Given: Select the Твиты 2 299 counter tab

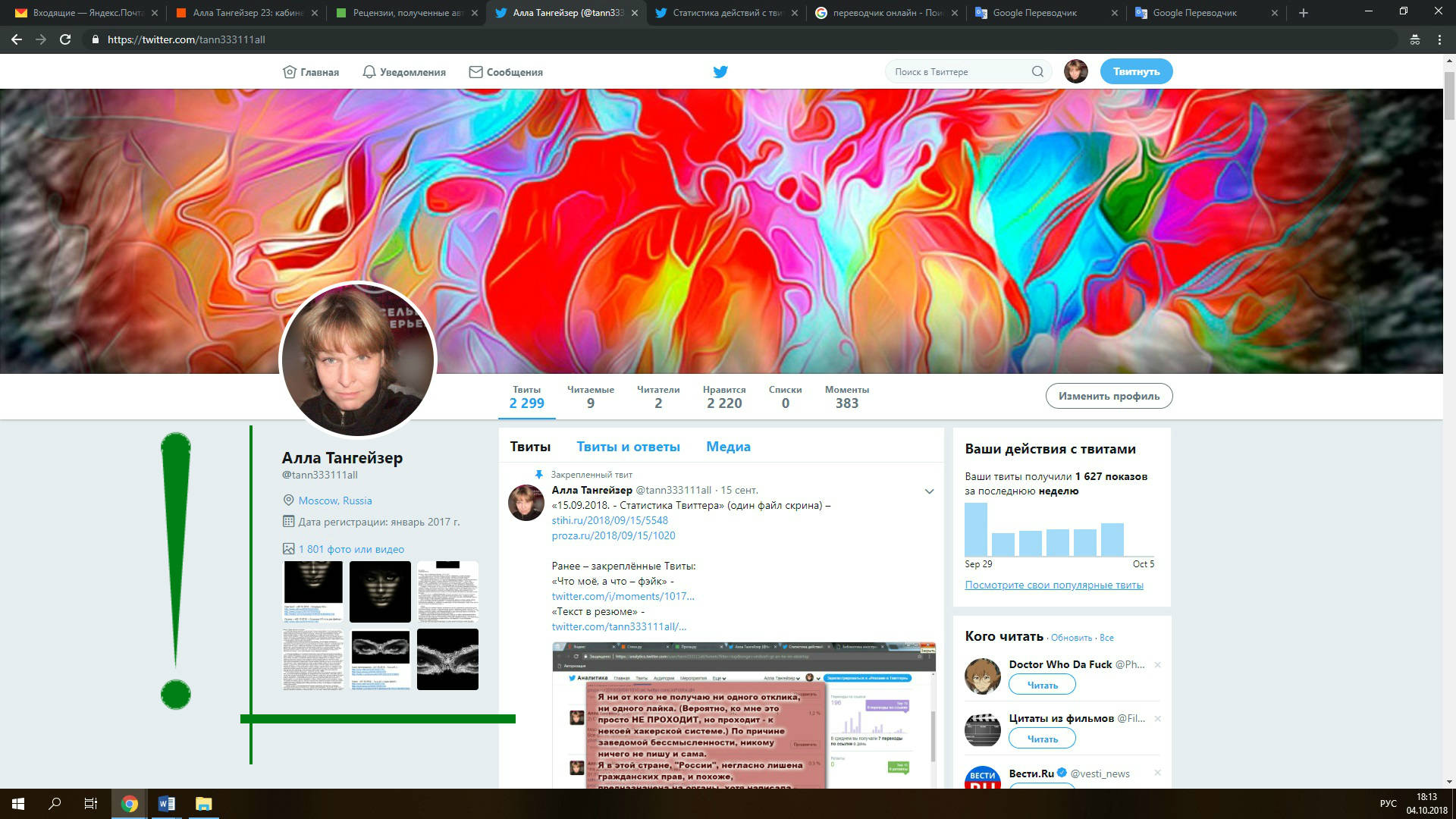Looking at the screenshot, I should (x=526, y=397).
